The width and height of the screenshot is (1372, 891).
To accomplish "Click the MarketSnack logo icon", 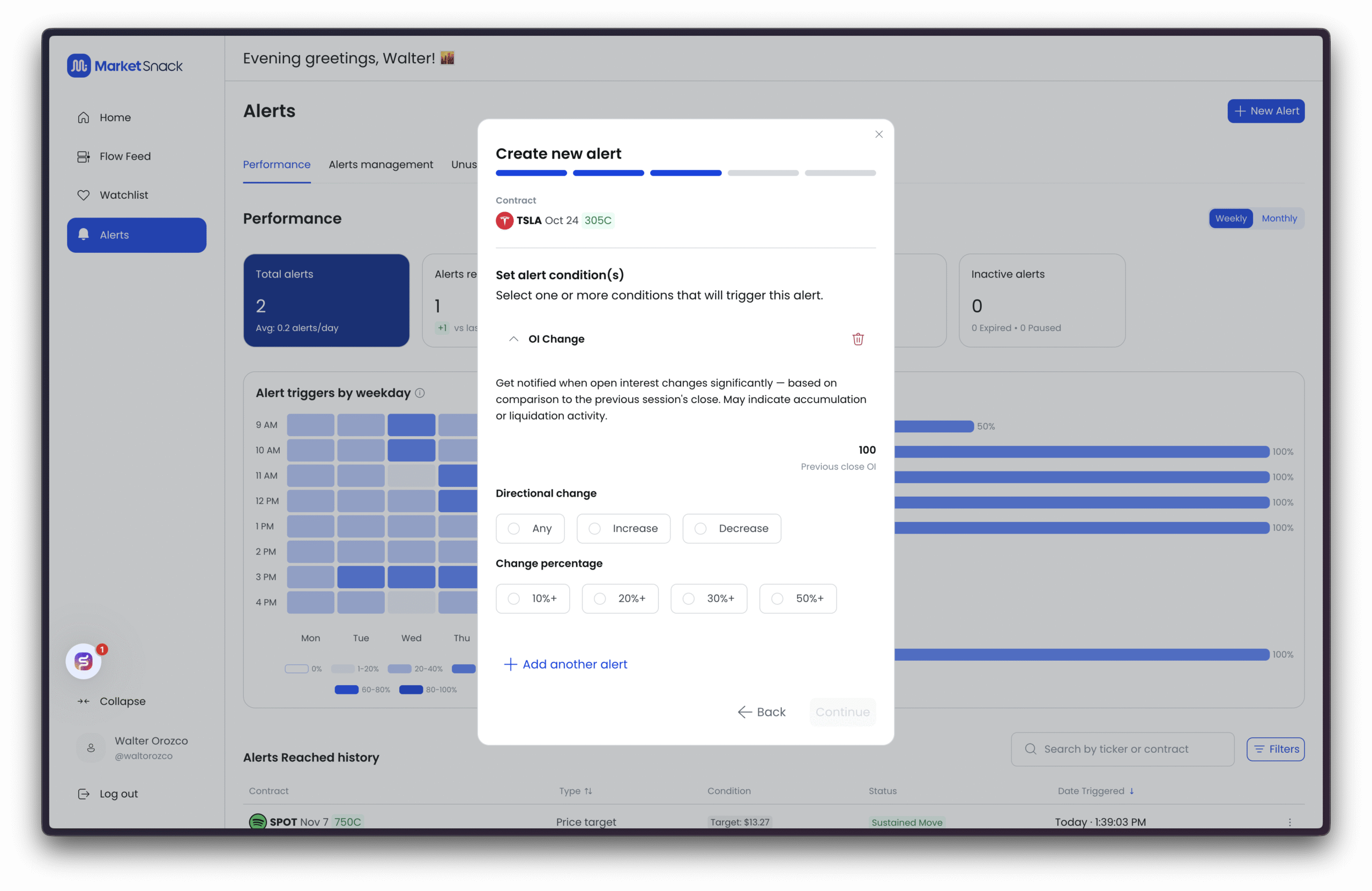I will (x=79, y=66).
